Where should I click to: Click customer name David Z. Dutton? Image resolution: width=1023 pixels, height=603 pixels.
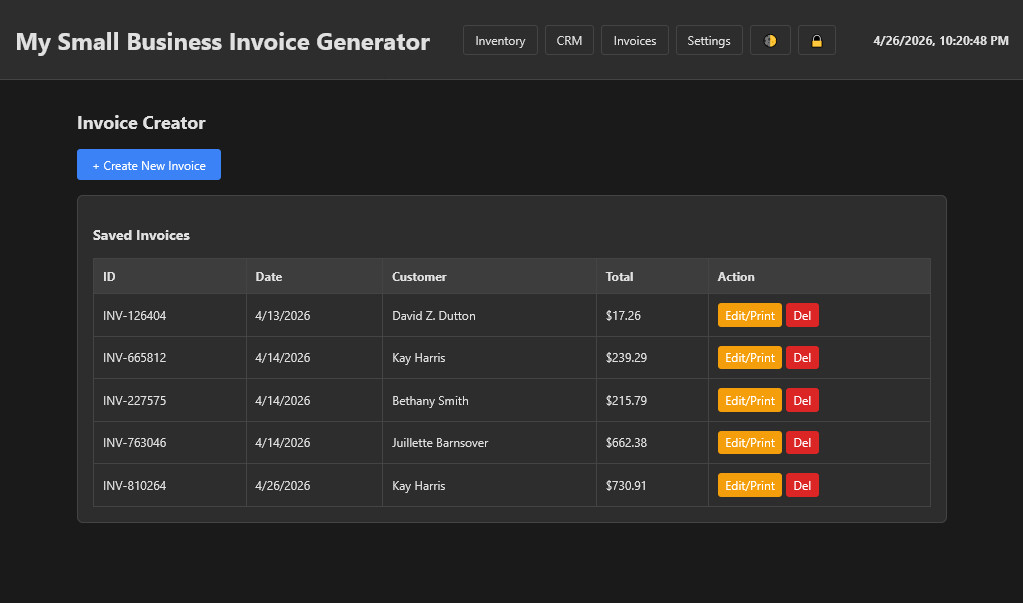pos(433,315)
